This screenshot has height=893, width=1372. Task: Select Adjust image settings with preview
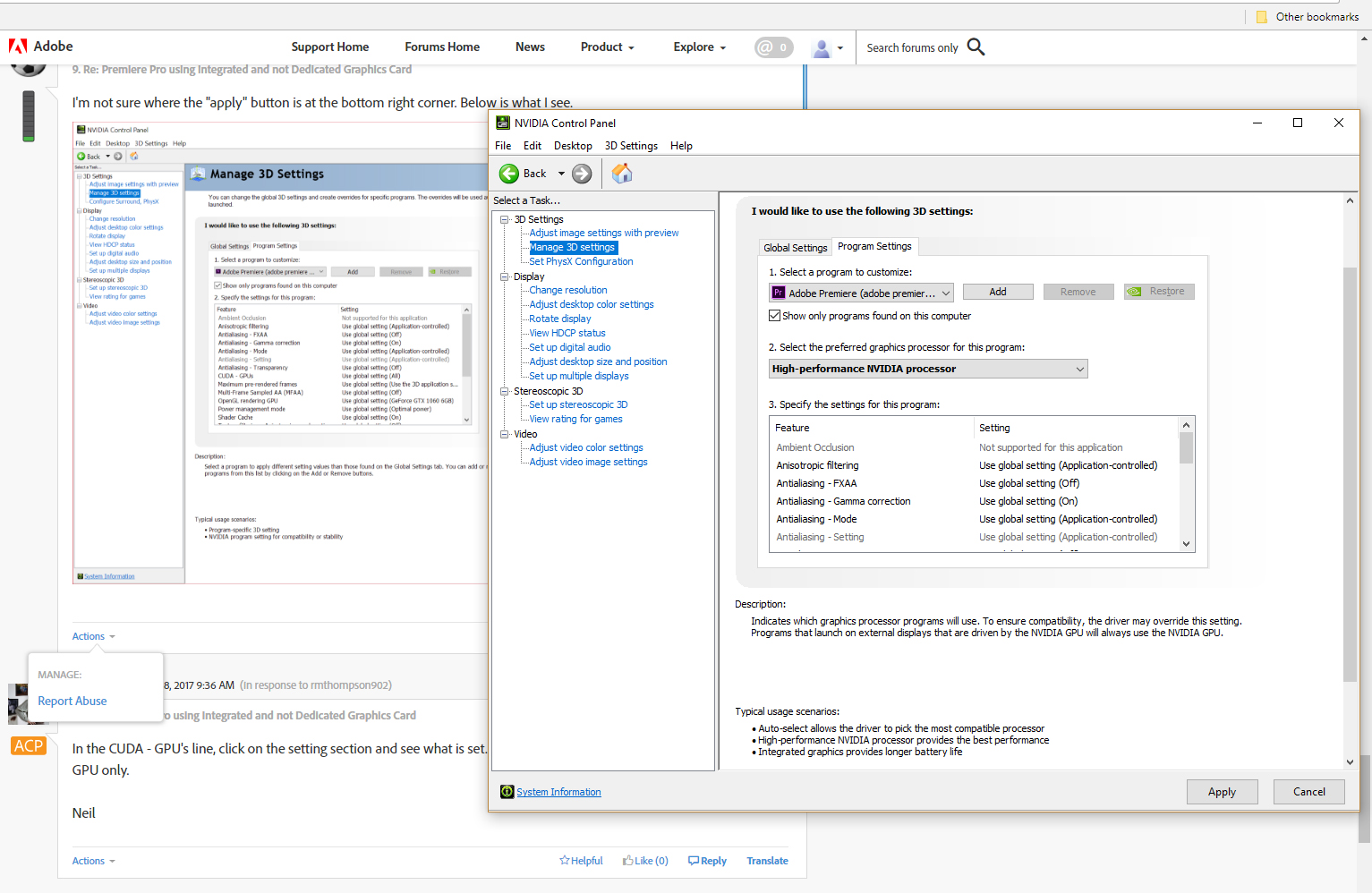[604, 233]
